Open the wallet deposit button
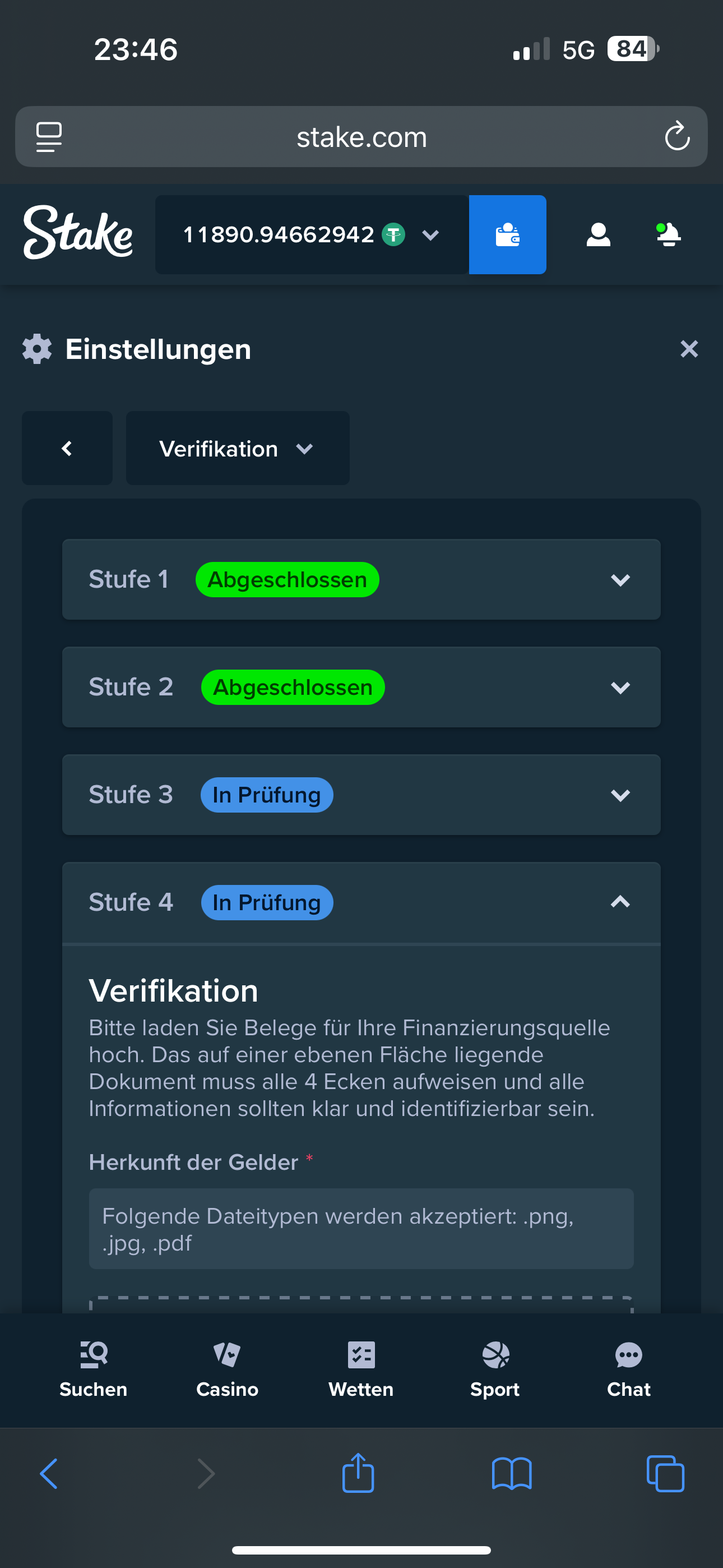The image size is (723, 1568). (x=507, y=234)
